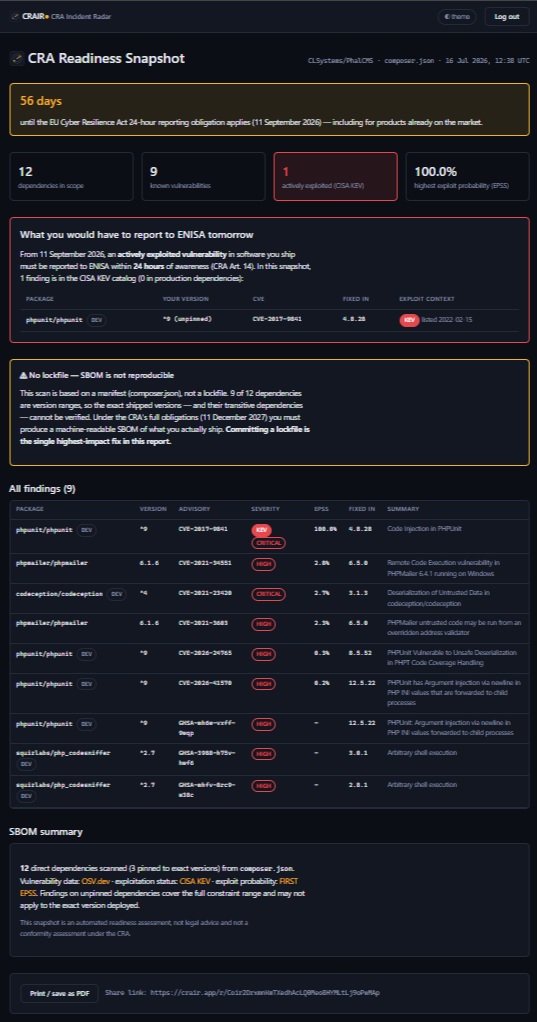The width and height of the screenshot is (537, 1022).
Task: Click the red KEV badge in ENISA table
Action: coord(409,320)
